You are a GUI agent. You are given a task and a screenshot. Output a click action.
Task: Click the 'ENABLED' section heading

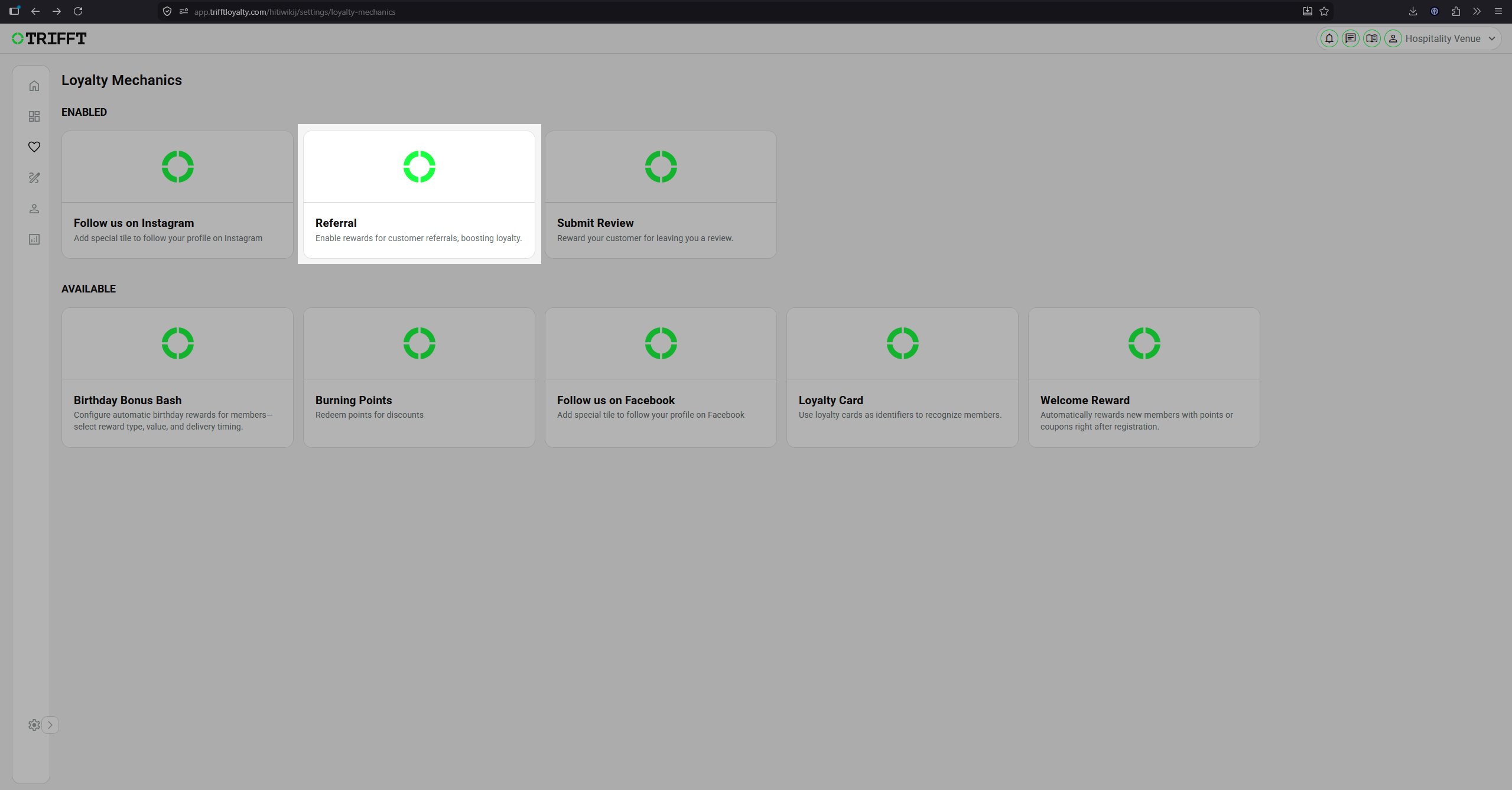pyautogui.click(x=84, y=112)
